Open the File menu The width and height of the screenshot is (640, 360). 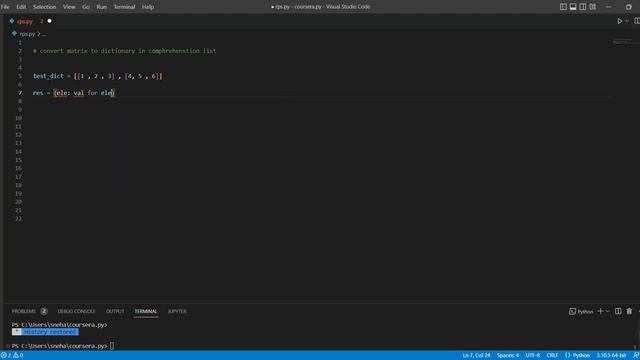click(5, 7)
